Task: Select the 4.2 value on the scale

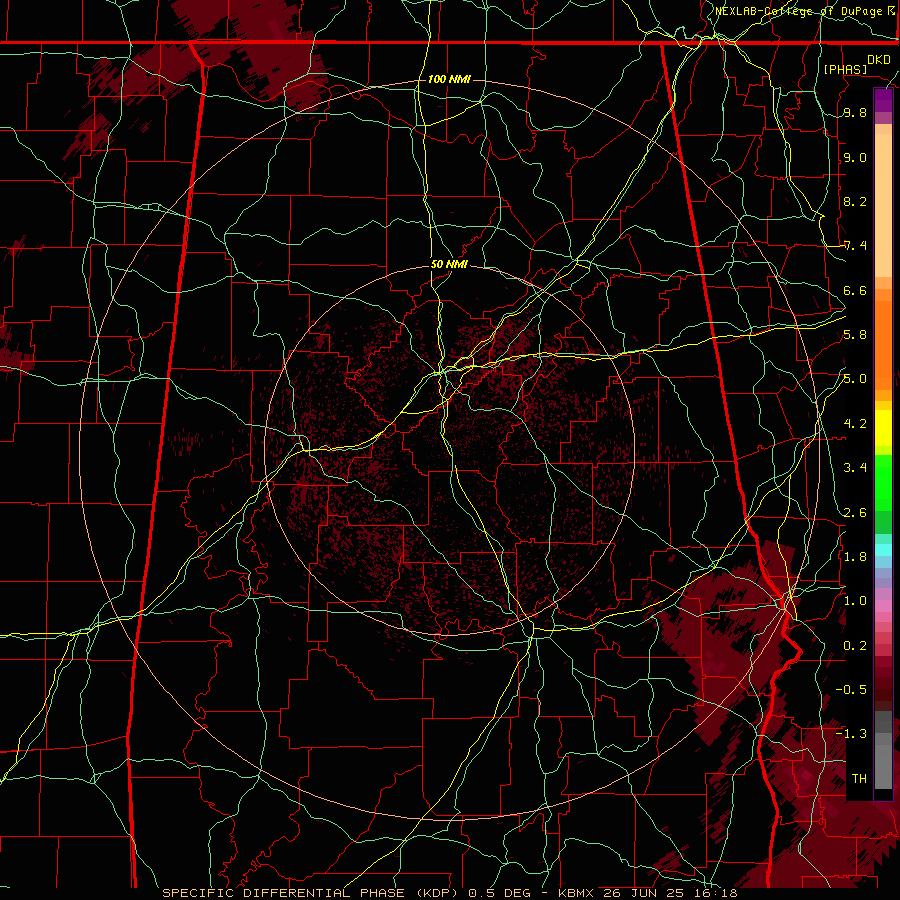Action: (855, 424)
